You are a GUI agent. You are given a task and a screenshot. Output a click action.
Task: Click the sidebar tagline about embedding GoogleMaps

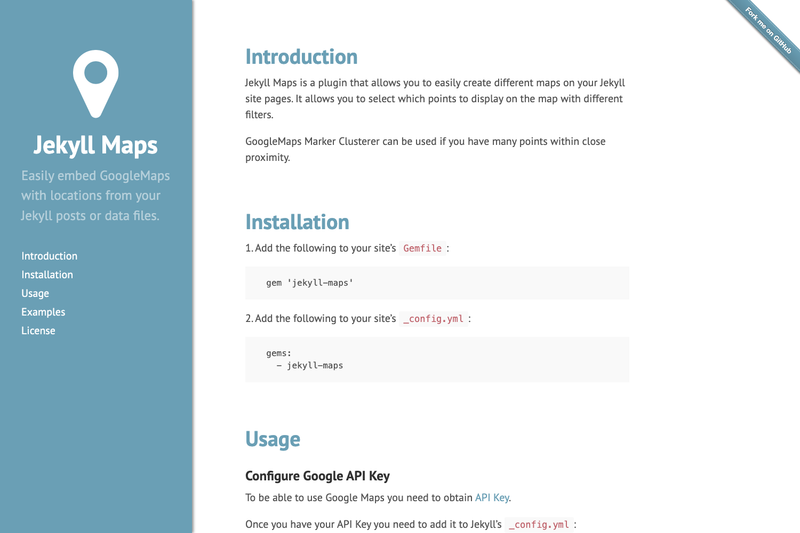tap(95, 196)
